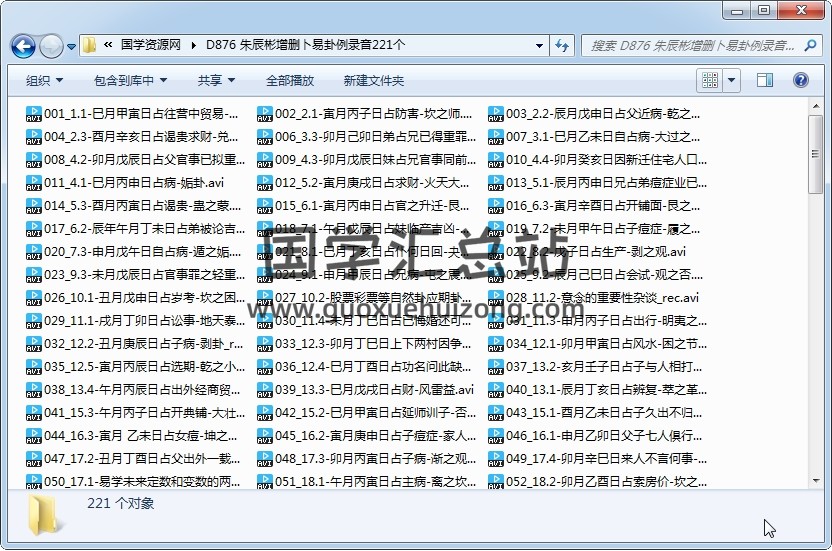Select AVI icon of file 012_5.2
The height and width of the screenshot is (551, 832).
point(264,183)
